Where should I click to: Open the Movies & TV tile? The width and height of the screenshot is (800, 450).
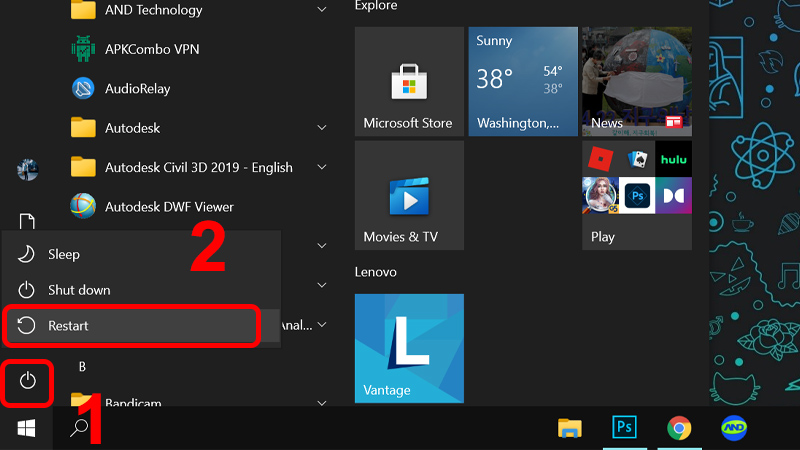(x=409, y=195)
